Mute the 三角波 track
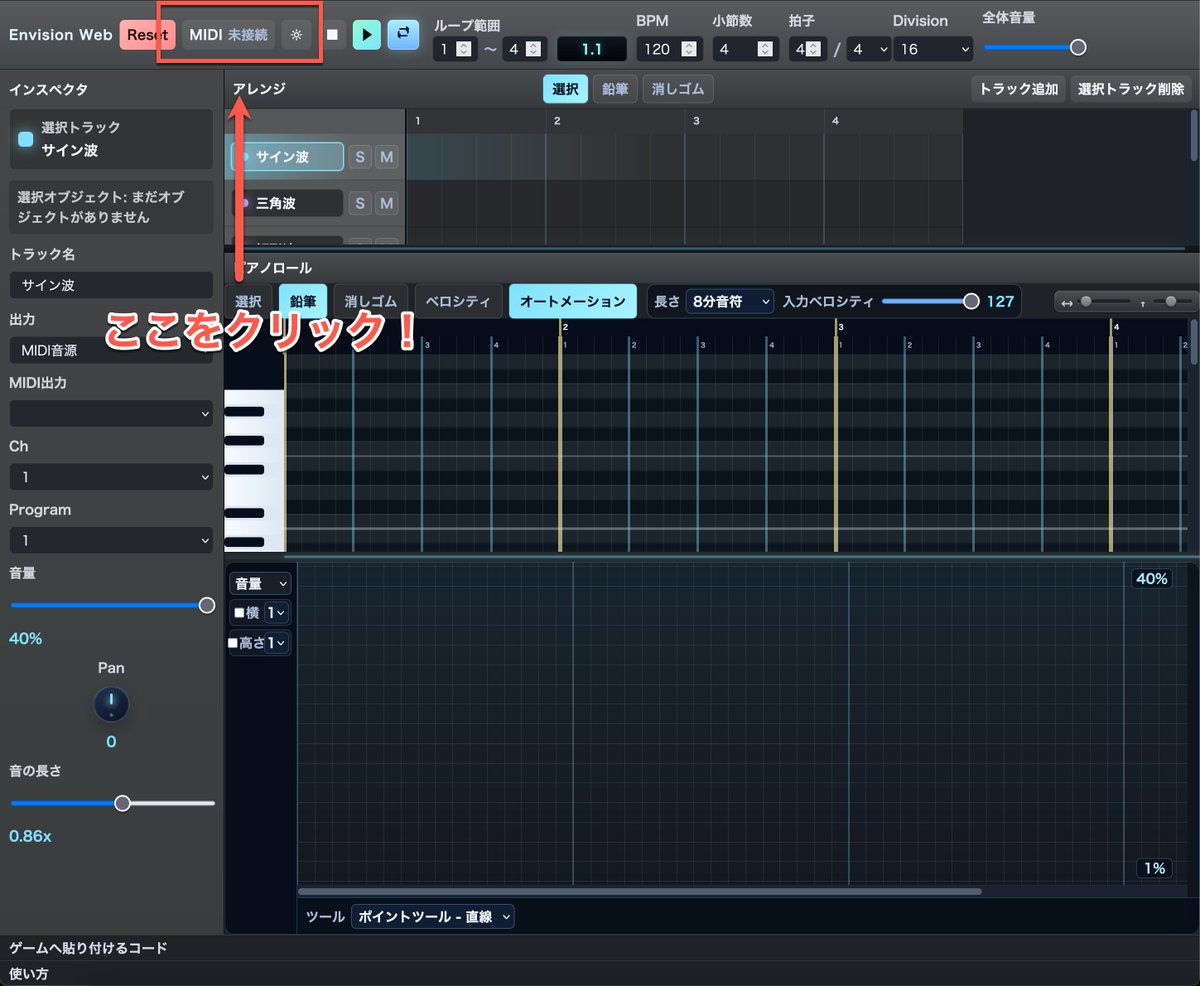 (386, 204)
